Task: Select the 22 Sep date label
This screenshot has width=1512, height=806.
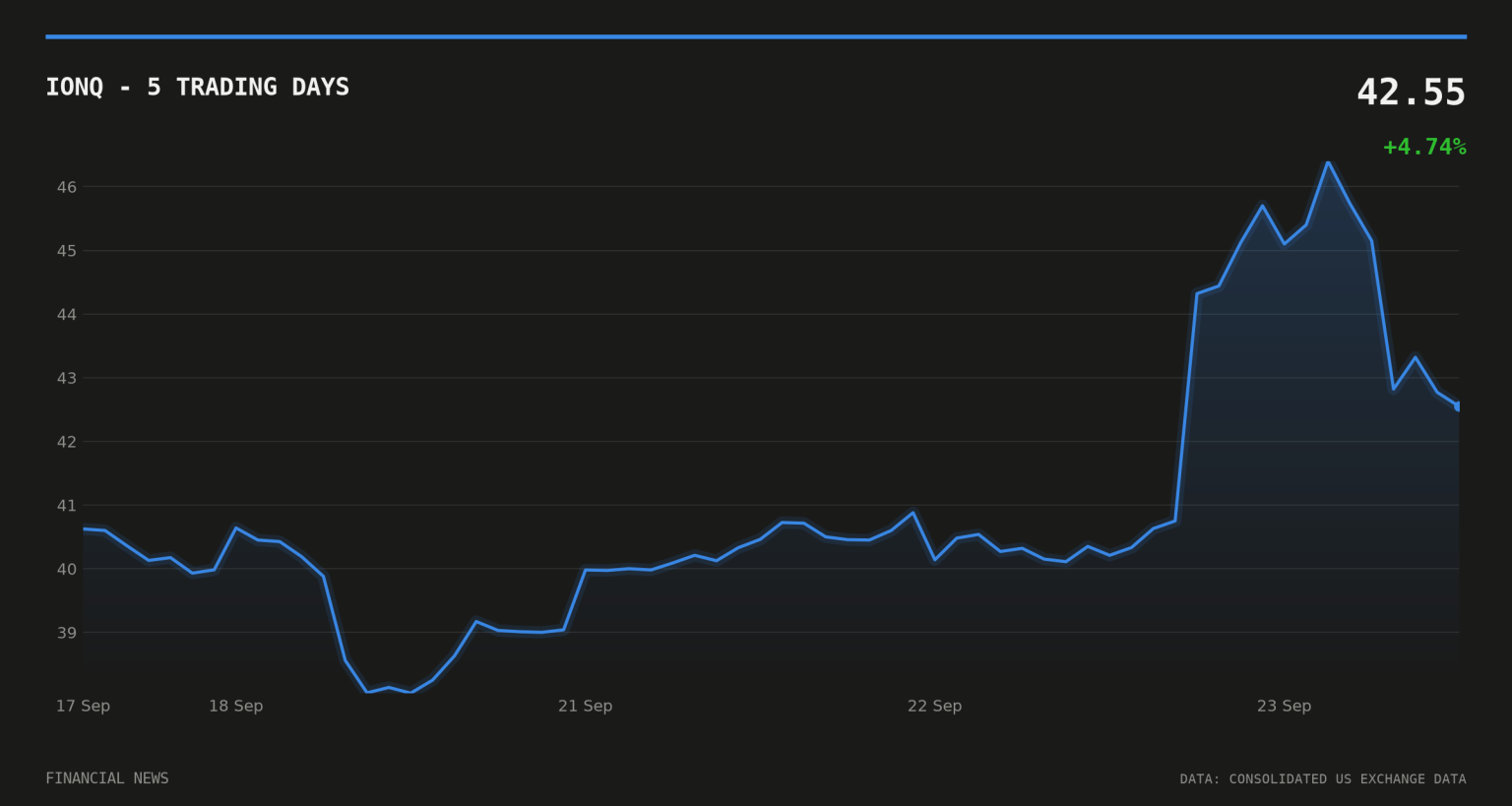Action: [x=934, y=706]
